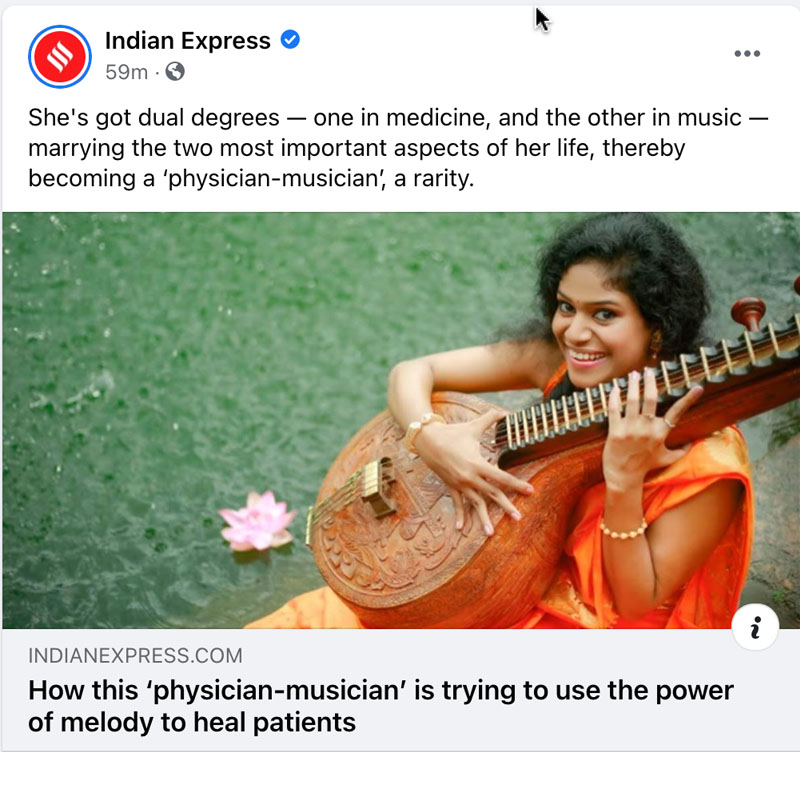Screen dimensions: 800x800
Task: Click the 59m post timestamp
Action: [127, 72]
